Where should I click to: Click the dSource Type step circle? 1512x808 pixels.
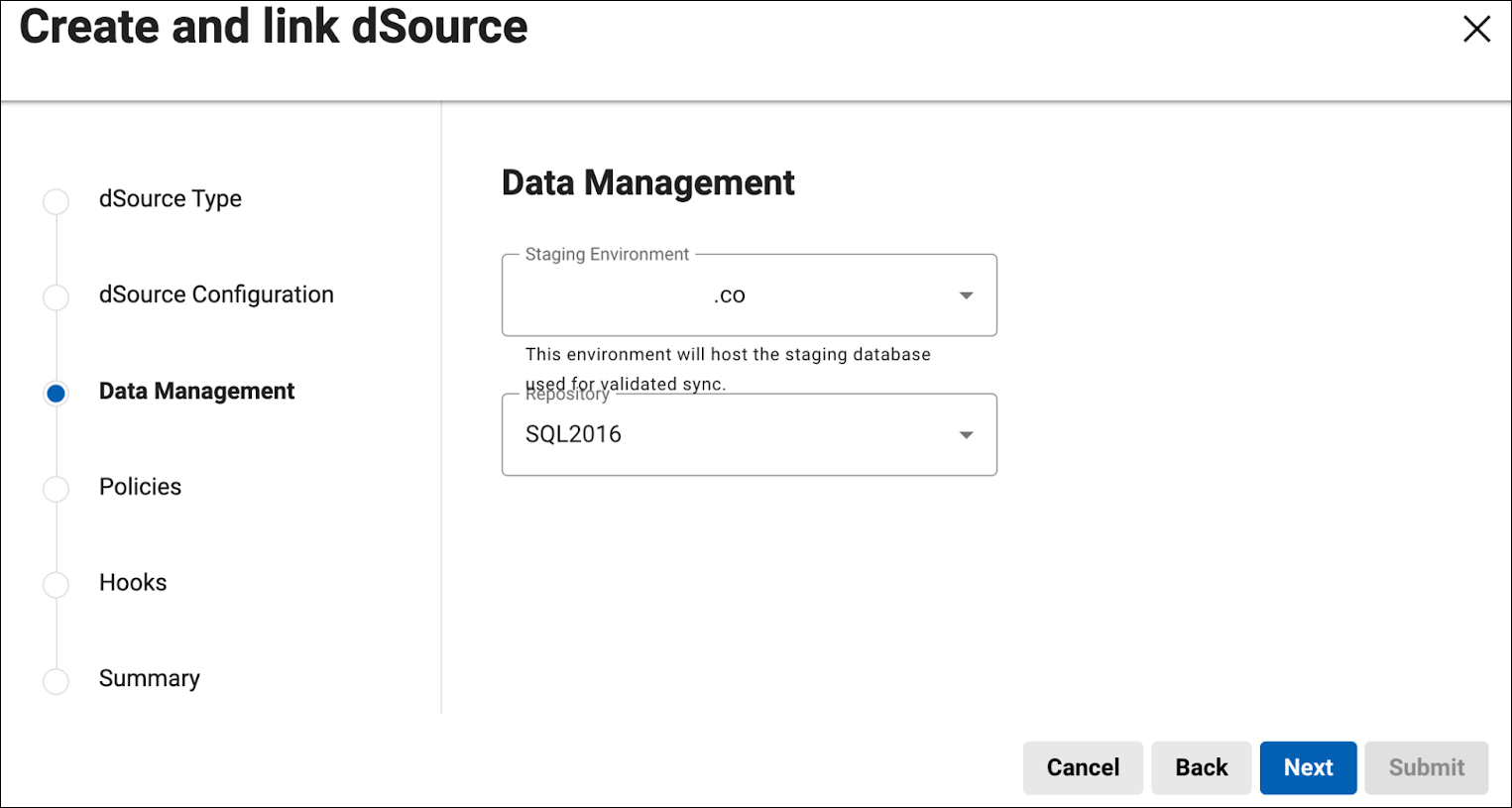pyautogui.click(x=57, y=201)
